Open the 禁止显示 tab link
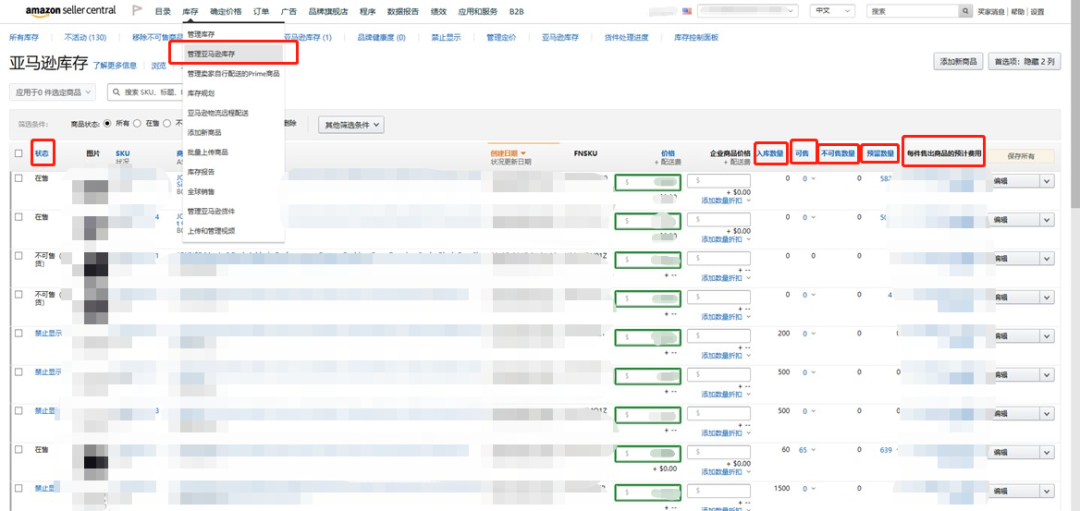Screen dimensions: 1080x511 point(446,37)
